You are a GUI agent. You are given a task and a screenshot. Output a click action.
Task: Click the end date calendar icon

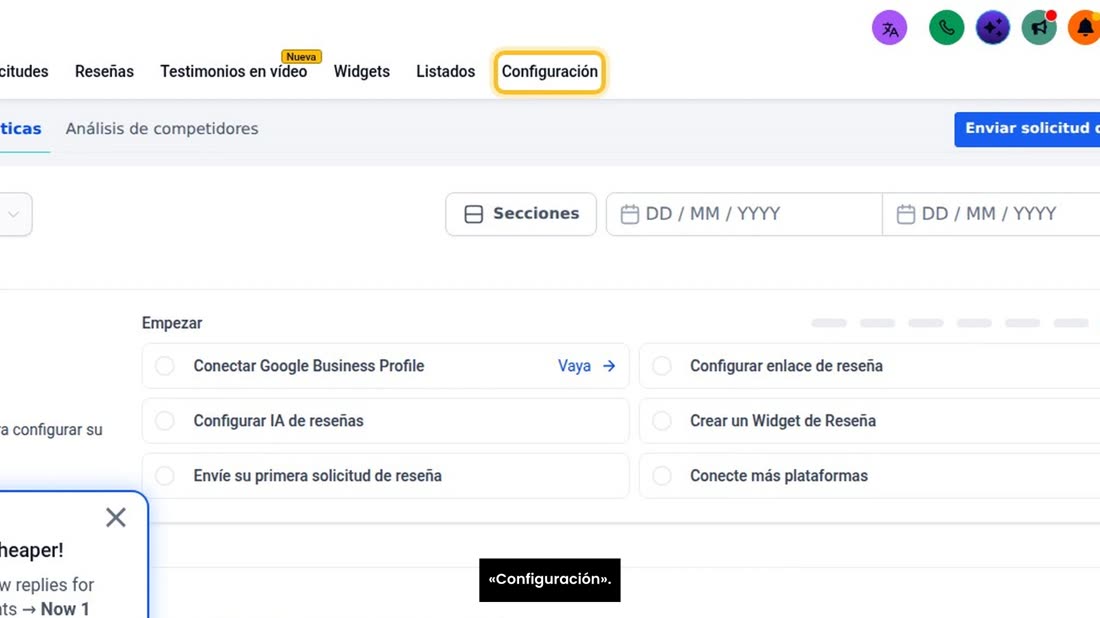(x=906, y=214)
